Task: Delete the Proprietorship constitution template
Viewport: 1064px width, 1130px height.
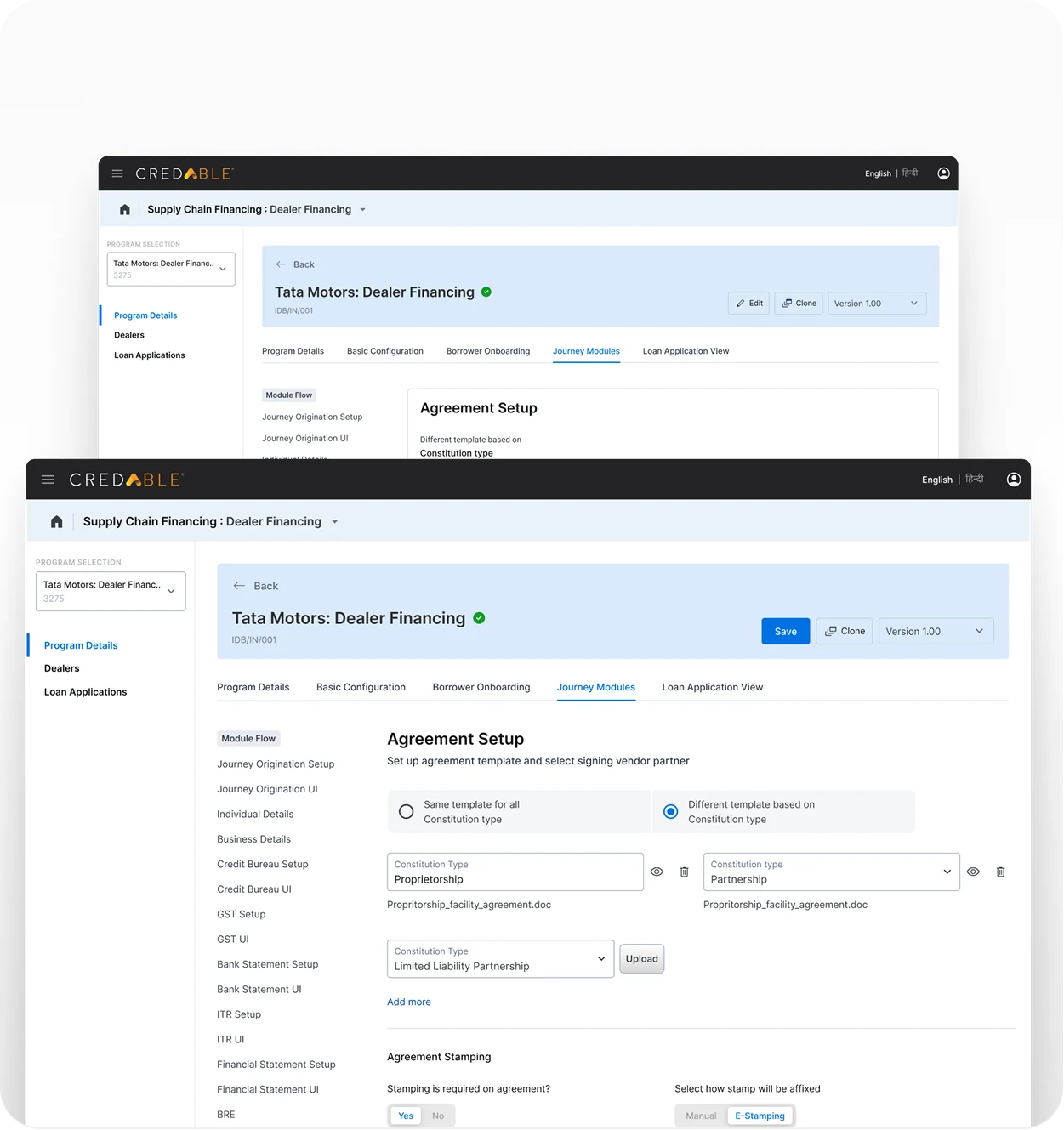Action: [684, 872]
